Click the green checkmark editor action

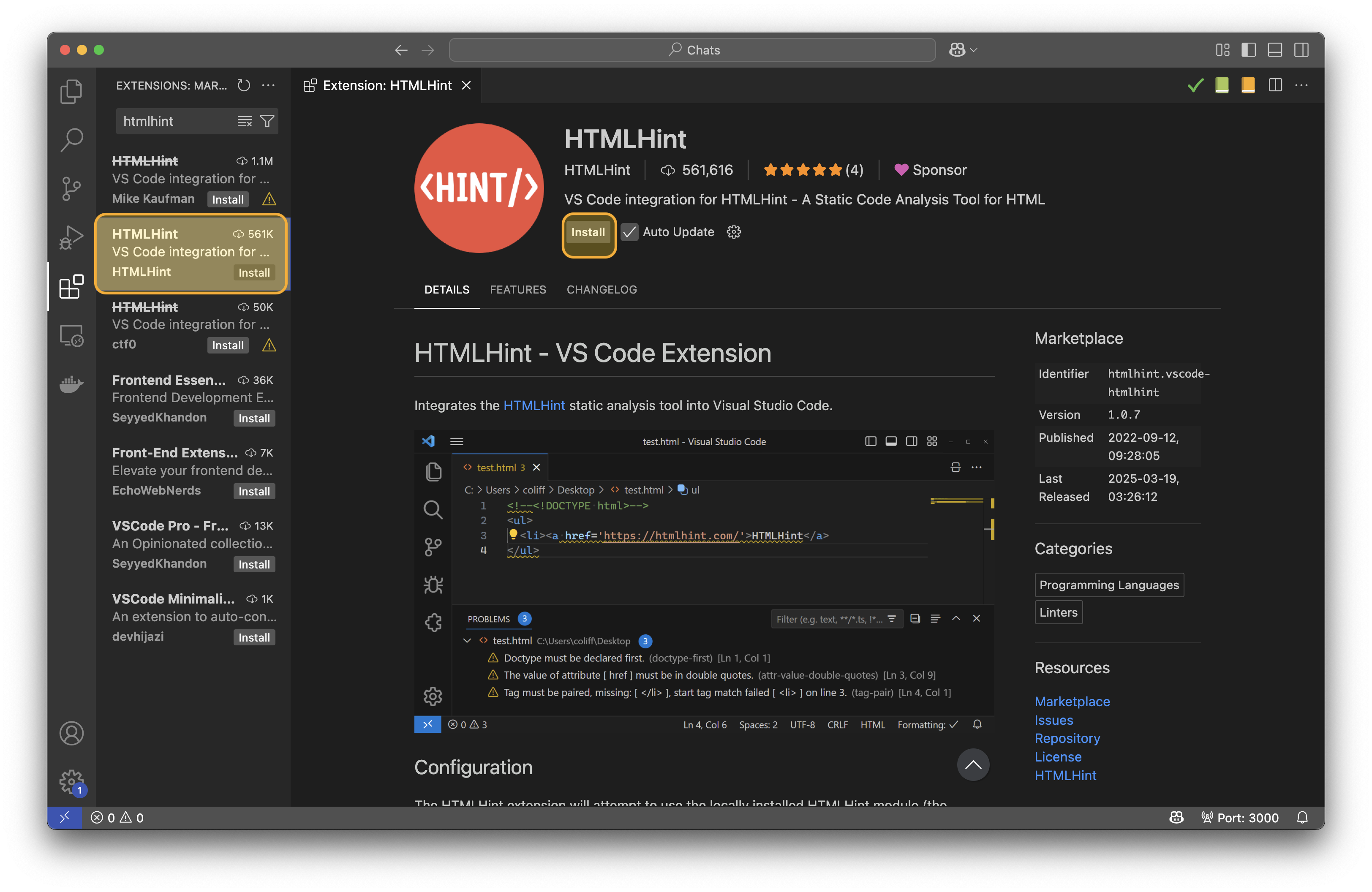pyautogui.click(x=1195, y=85)
